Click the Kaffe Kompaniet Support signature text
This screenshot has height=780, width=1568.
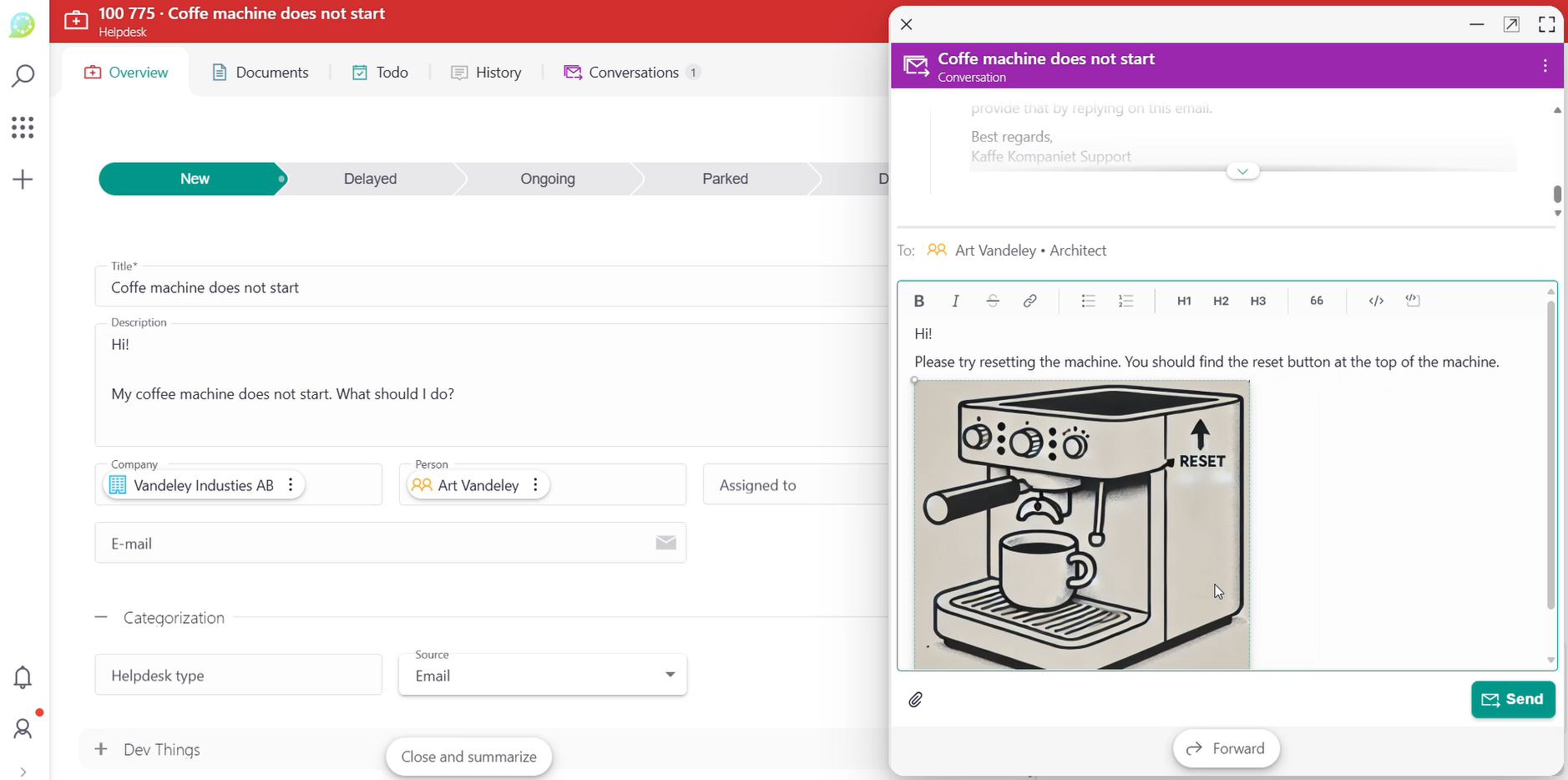(x=1050, y=157)
